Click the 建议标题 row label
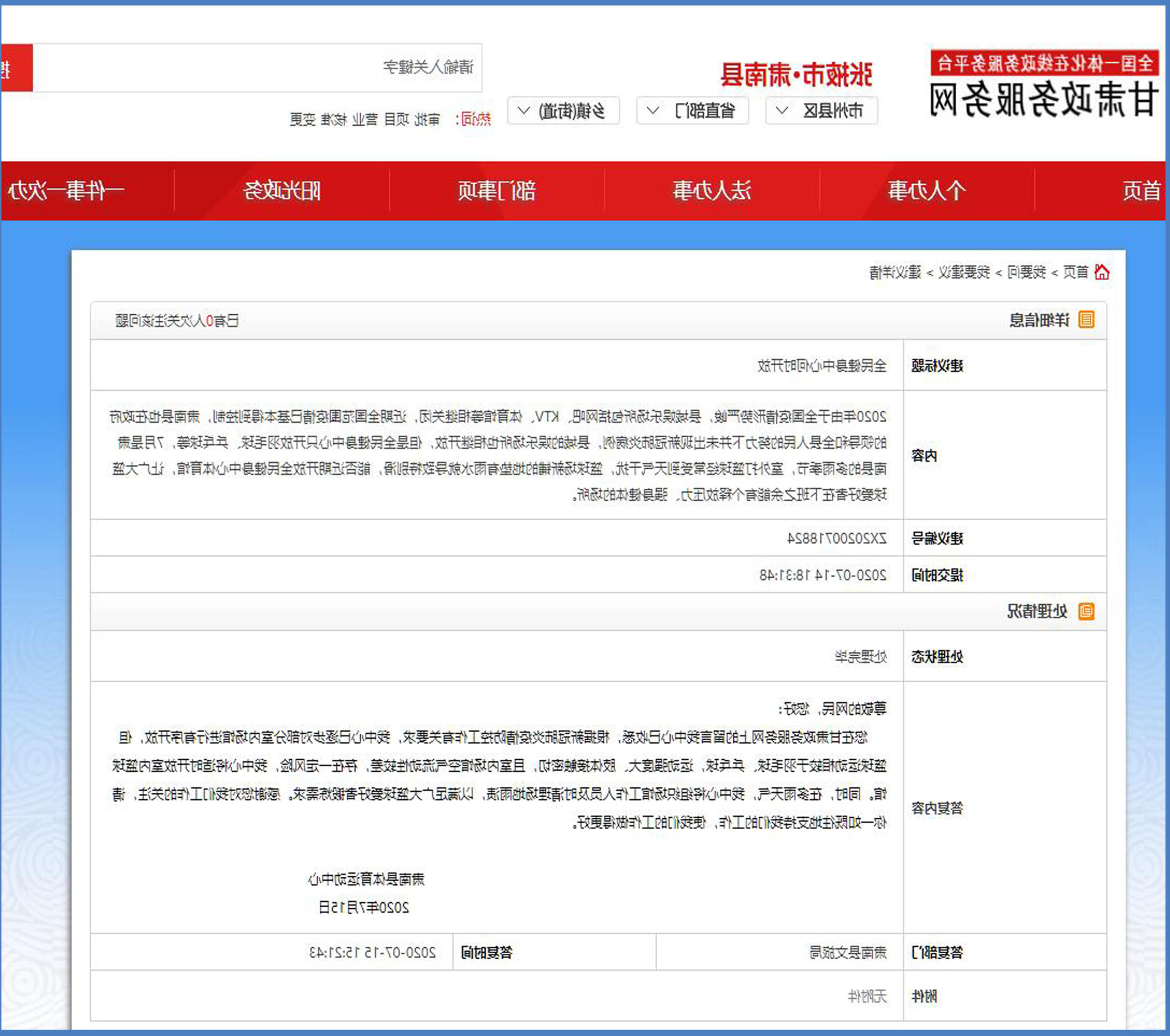This screenshot has height=1036, width=1170. 938,366
